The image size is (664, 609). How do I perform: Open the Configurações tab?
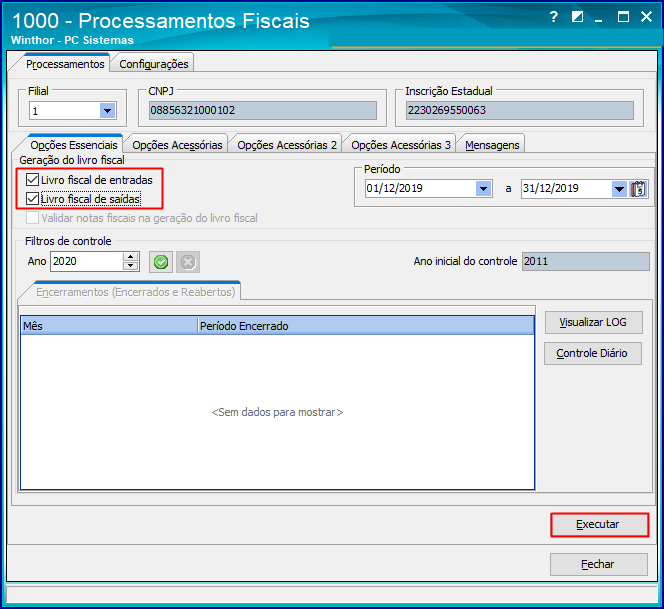154,64
